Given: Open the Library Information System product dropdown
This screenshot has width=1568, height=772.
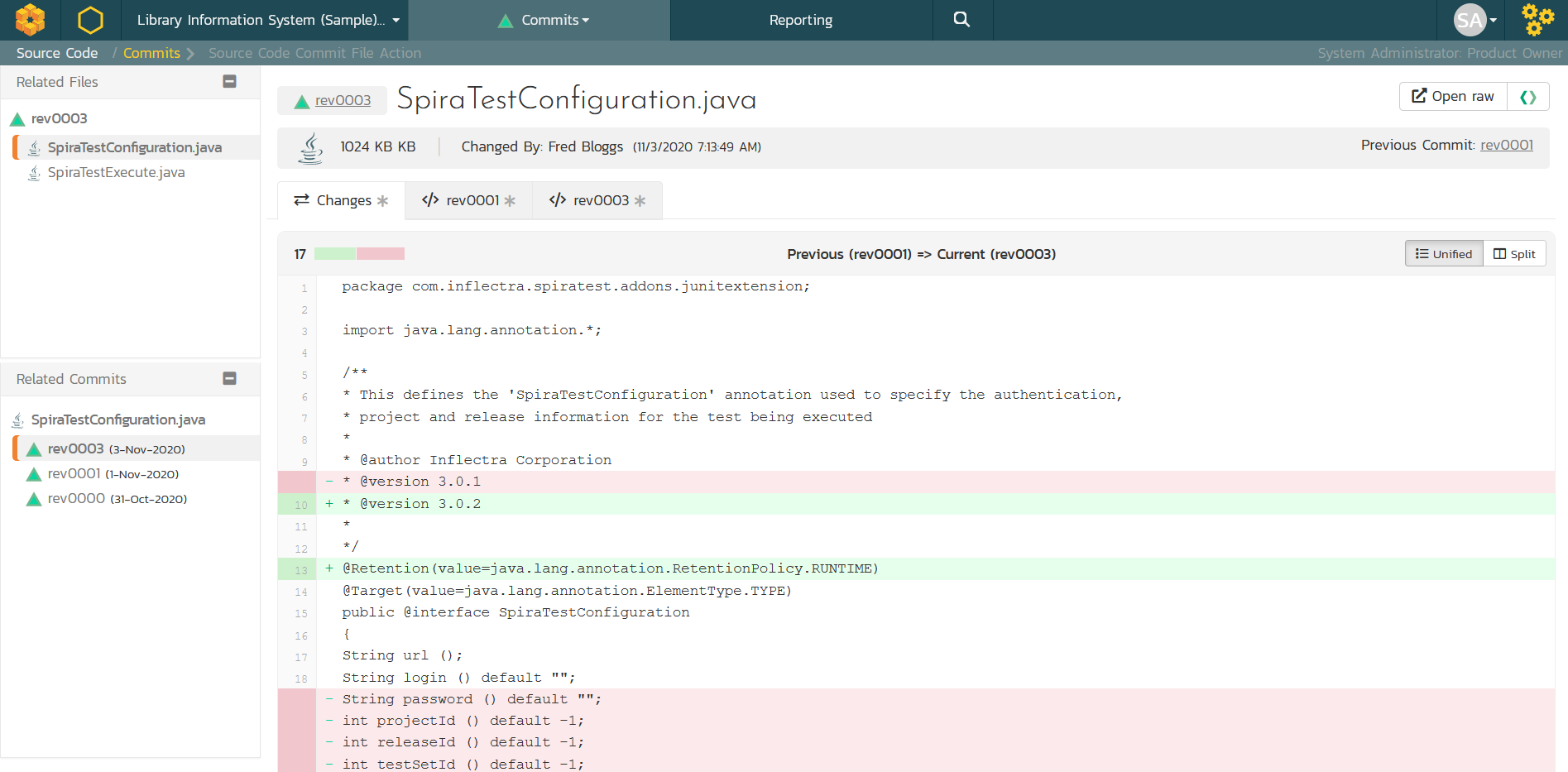Looking at the screenshot, I should coord(268,20).
